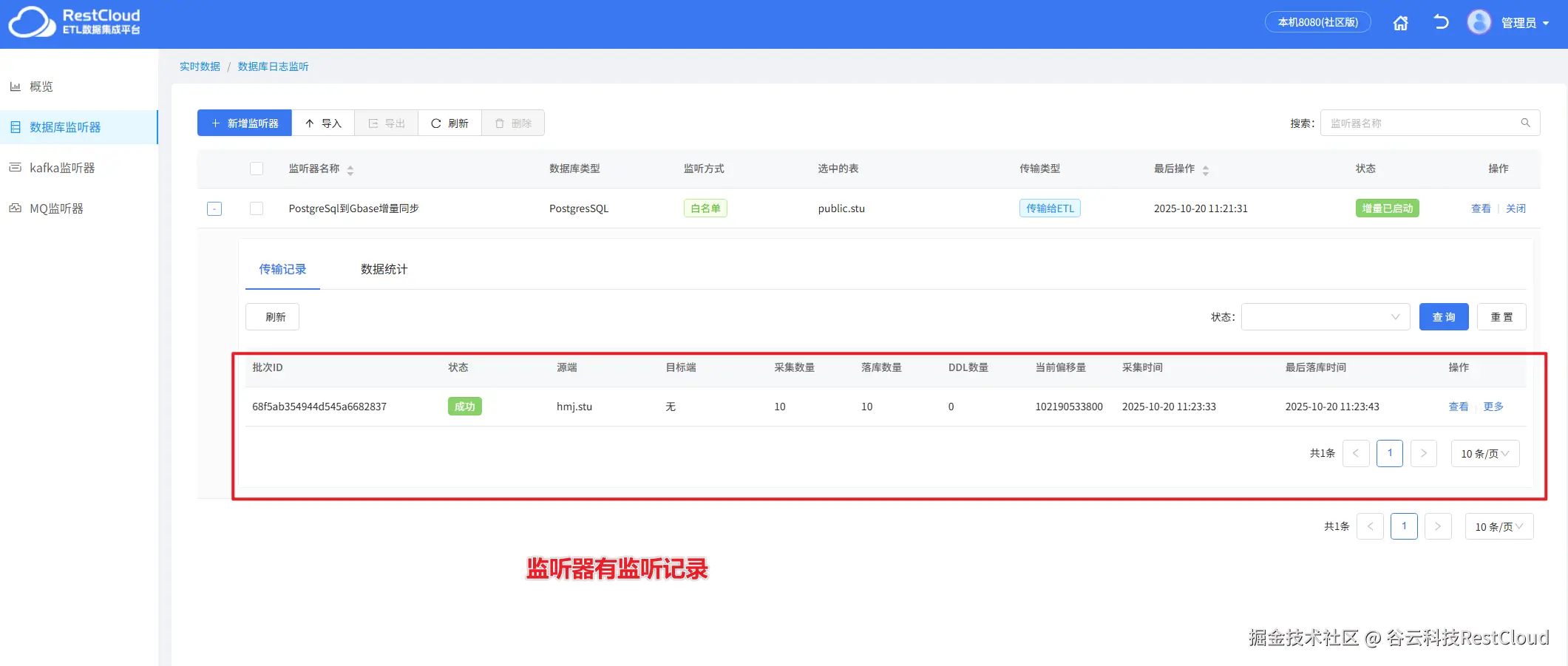Click the RestCloud logo
1568x666 pixels.
[74, 23]
